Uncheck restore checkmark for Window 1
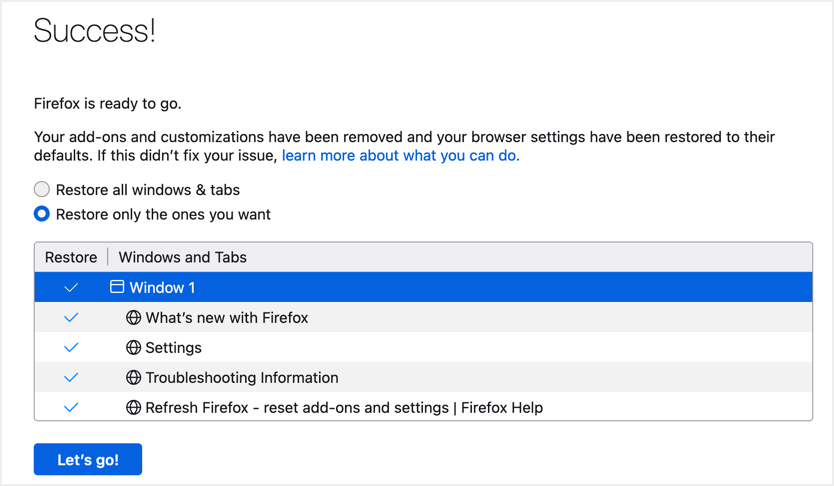Screen dimensions: 834x486 [71, 288]
